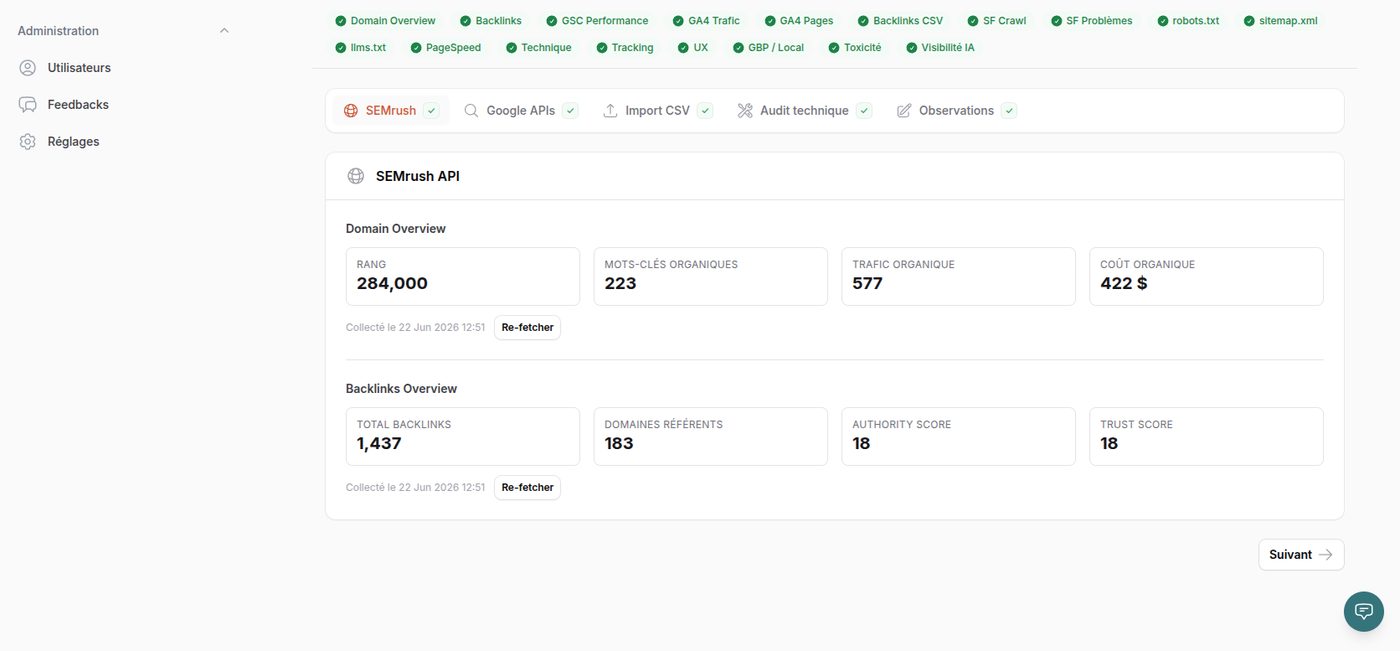Select the Coût organique value 422 $
The width and height of the screenshot is (1400, 651).
pos(1124,284)
